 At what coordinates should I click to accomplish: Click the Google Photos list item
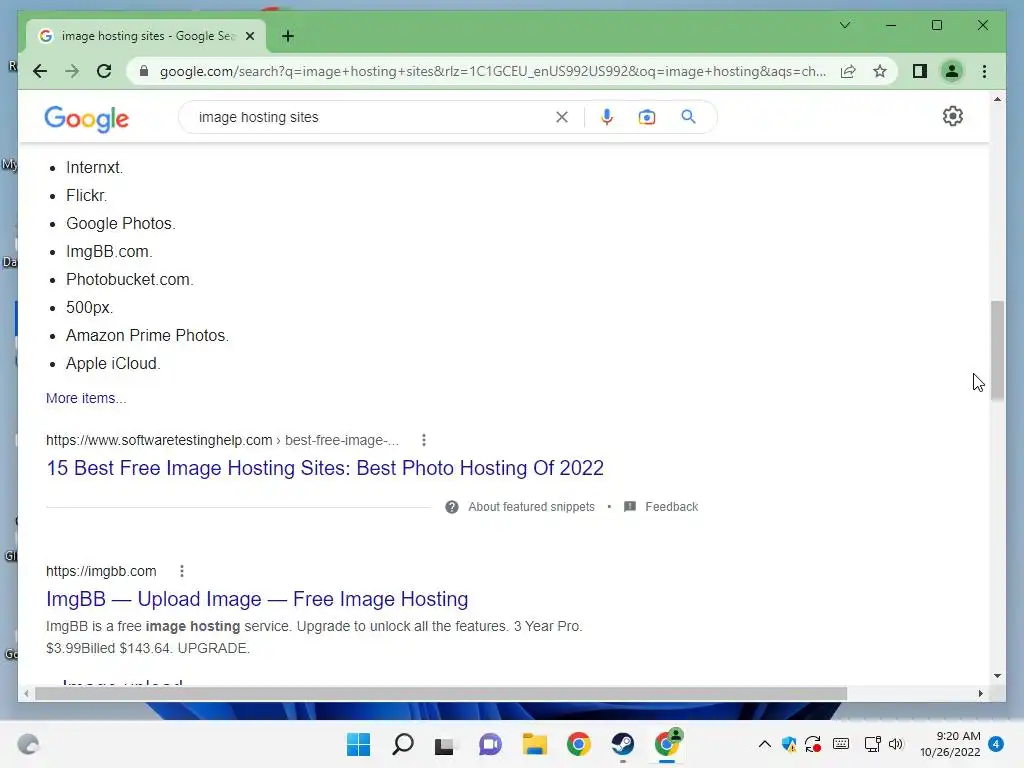point(120,224)
